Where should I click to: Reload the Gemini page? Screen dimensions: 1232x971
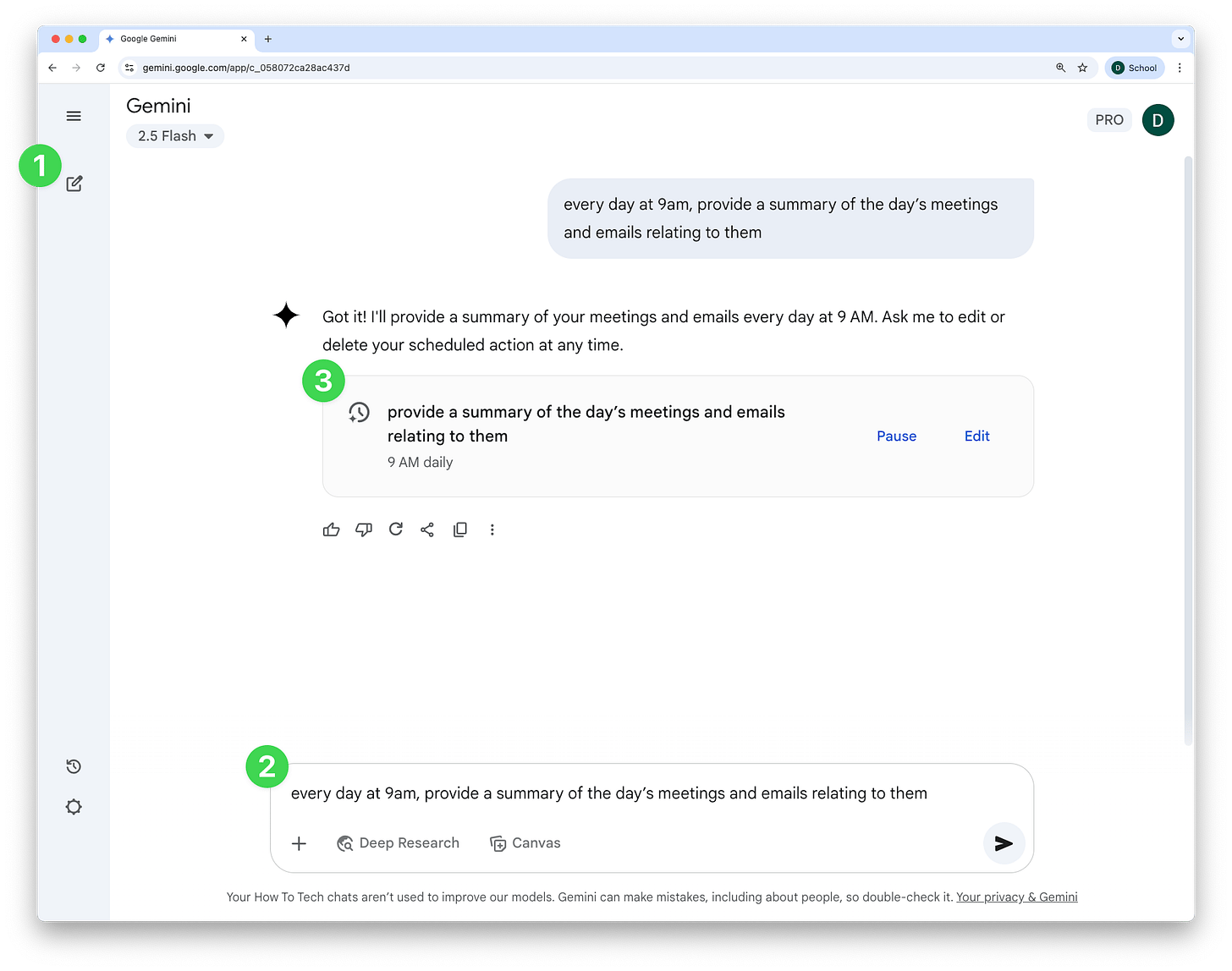101,68
